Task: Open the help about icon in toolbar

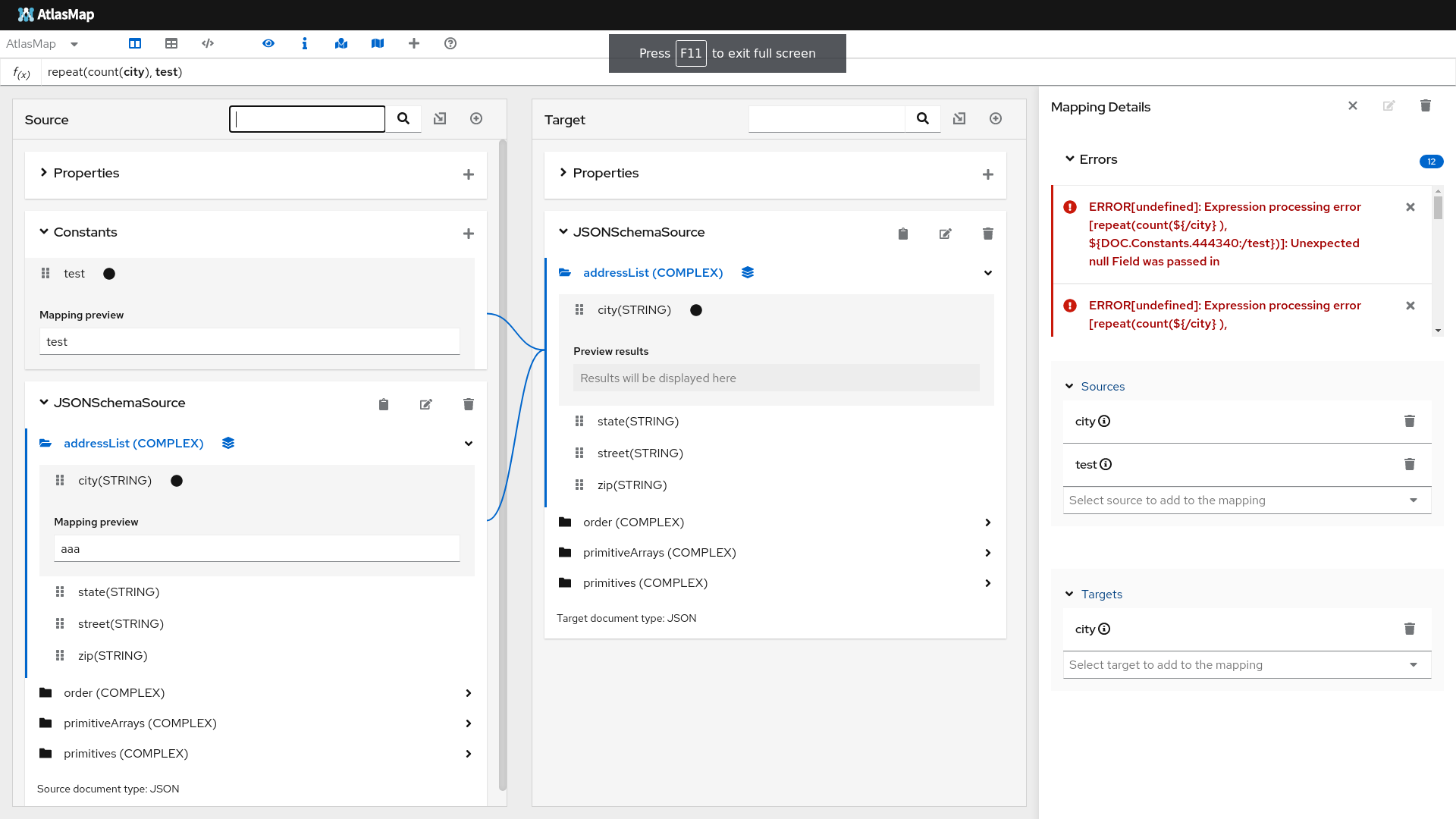Action: pos(450,43)
